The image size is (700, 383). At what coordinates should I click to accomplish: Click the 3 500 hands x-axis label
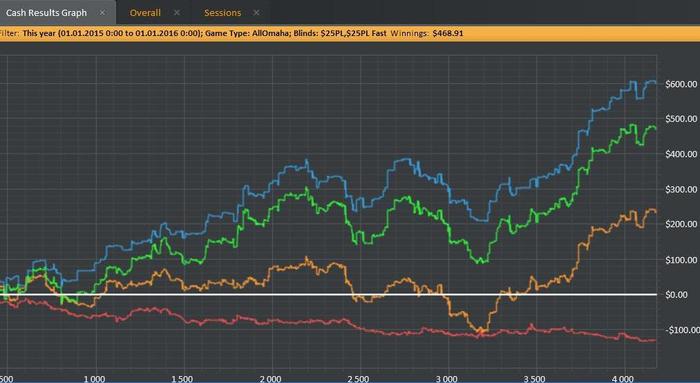coord(534,379)
